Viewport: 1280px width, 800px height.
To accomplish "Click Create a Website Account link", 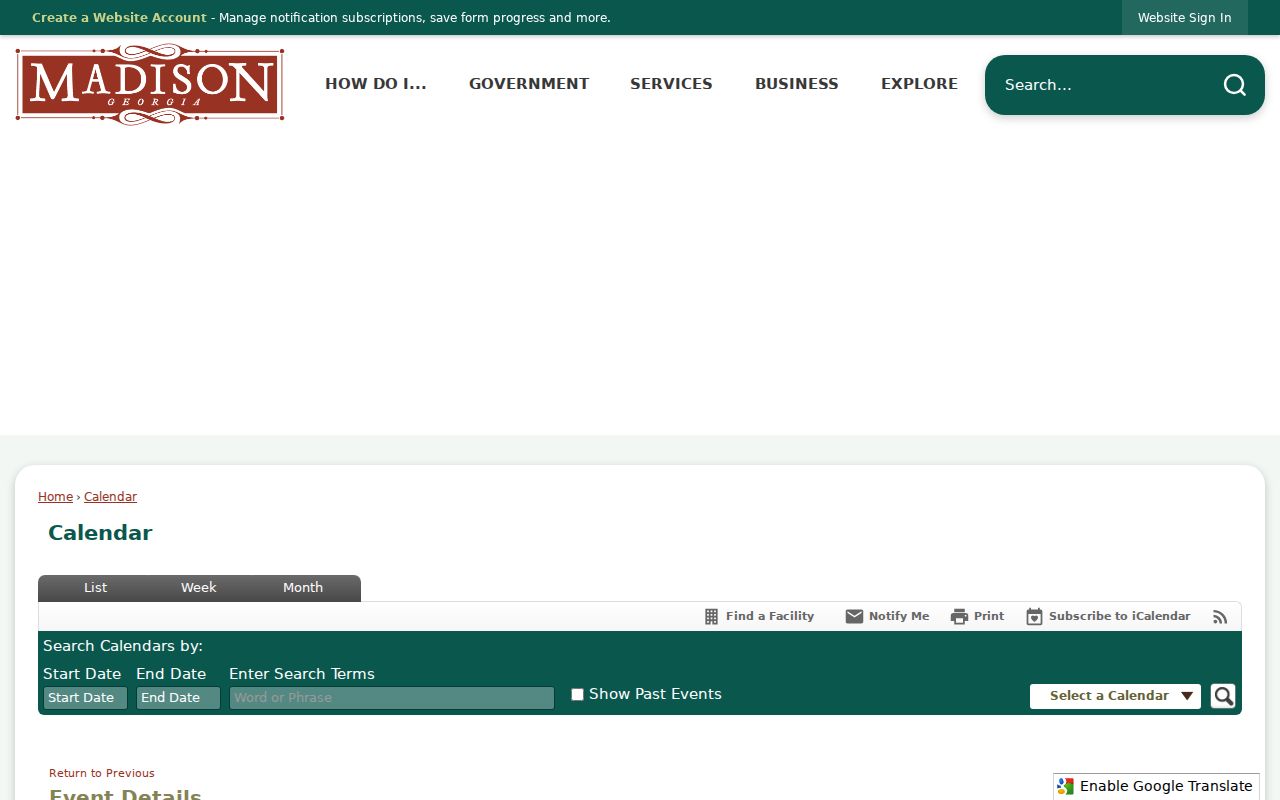I will (x=119, y=18).
